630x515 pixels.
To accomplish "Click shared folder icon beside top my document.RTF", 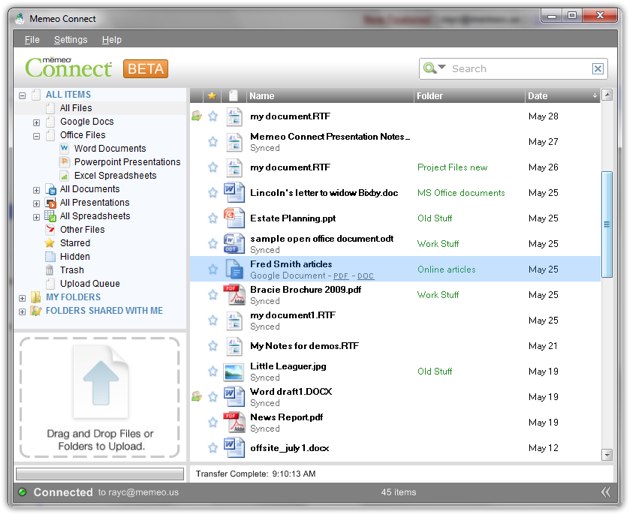I will [196, 116].
